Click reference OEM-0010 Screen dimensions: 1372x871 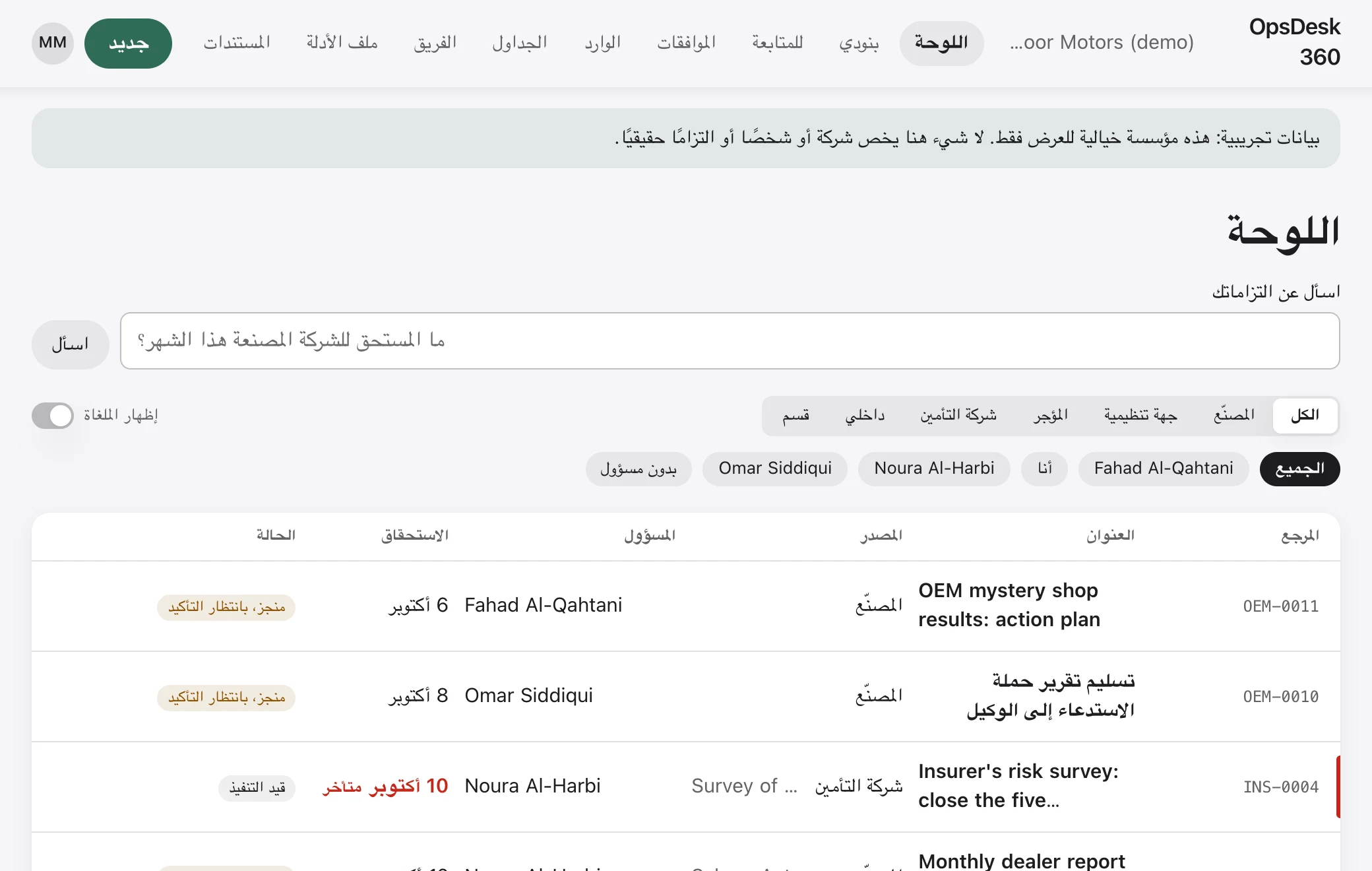click(1280, 697)
